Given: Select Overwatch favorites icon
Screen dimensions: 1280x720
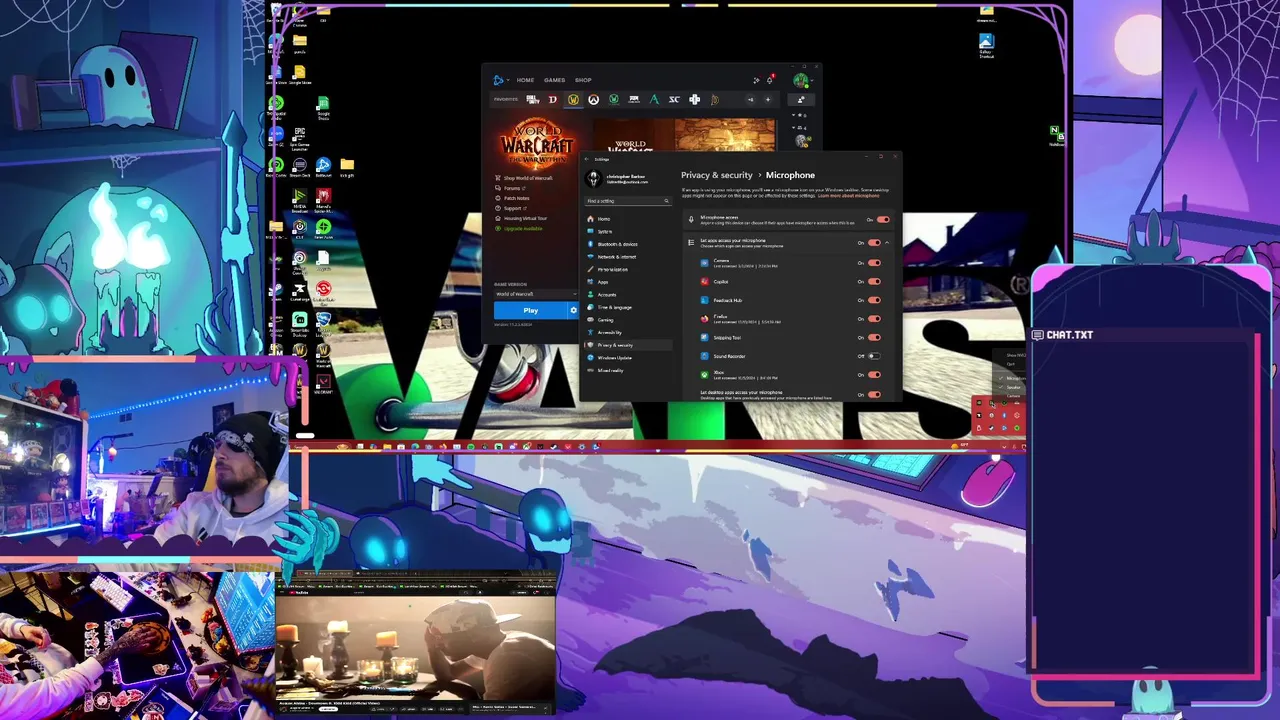Looking at the screenshot, I should pos(593,100).
